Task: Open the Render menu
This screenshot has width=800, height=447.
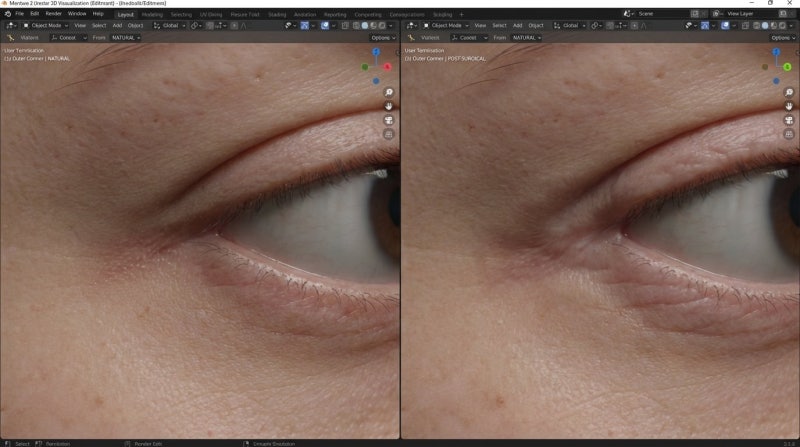Action: coord(54,14)
